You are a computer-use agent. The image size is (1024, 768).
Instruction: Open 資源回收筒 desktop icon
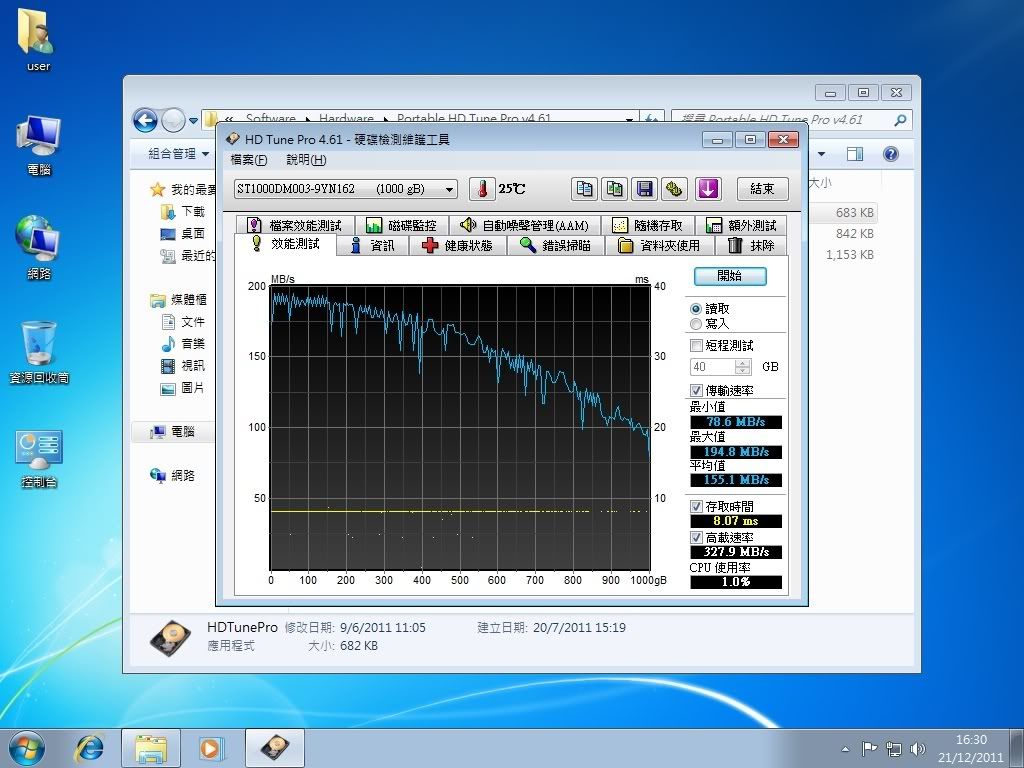point(39,353)
